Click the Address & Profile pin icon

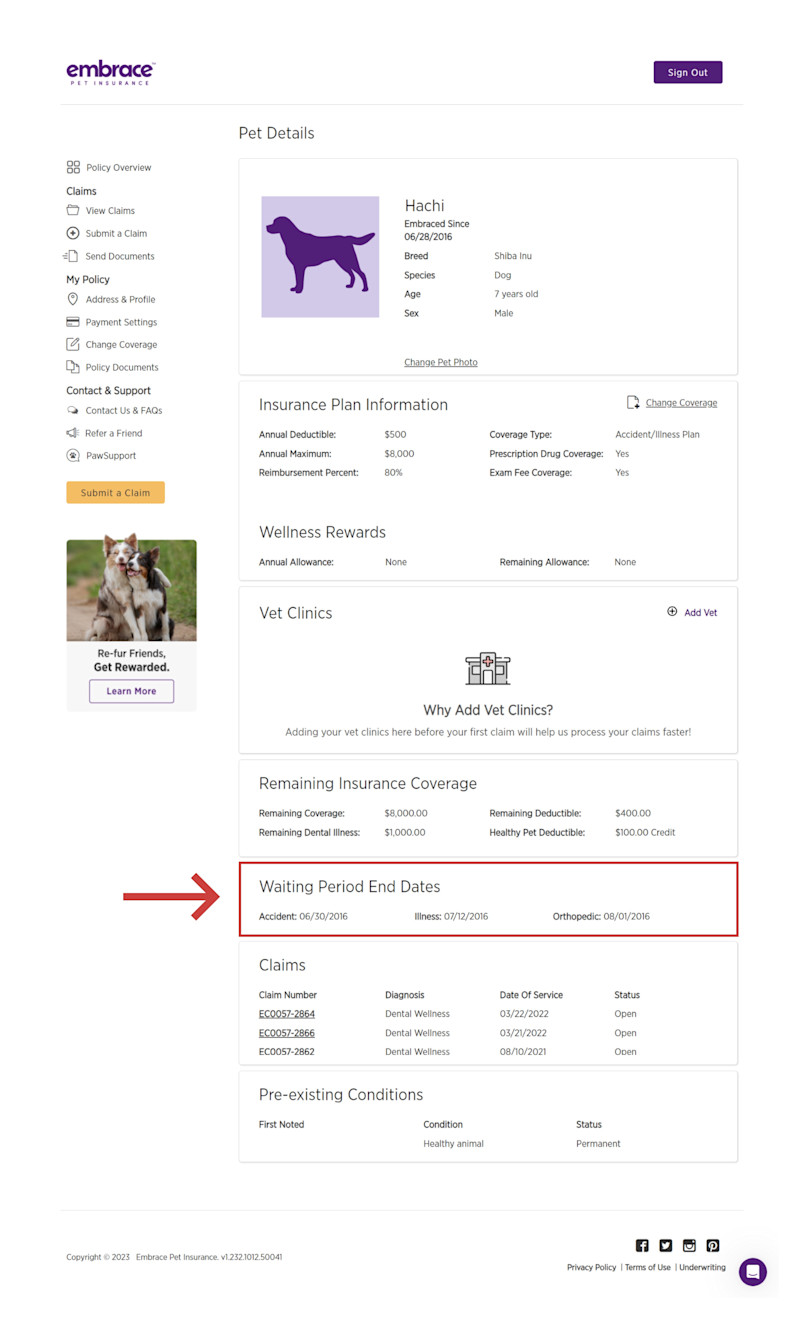73,299
